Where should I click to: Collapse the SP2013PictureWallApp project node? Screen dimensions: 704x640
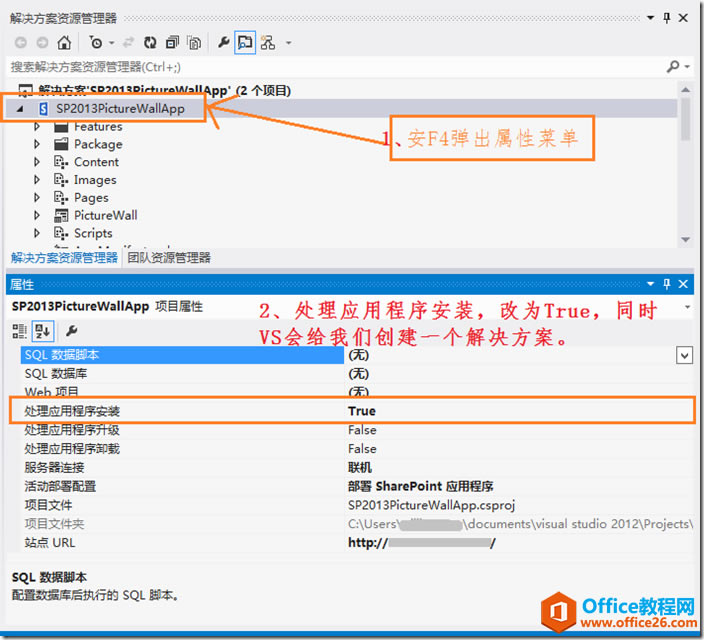tap(20, 109)
